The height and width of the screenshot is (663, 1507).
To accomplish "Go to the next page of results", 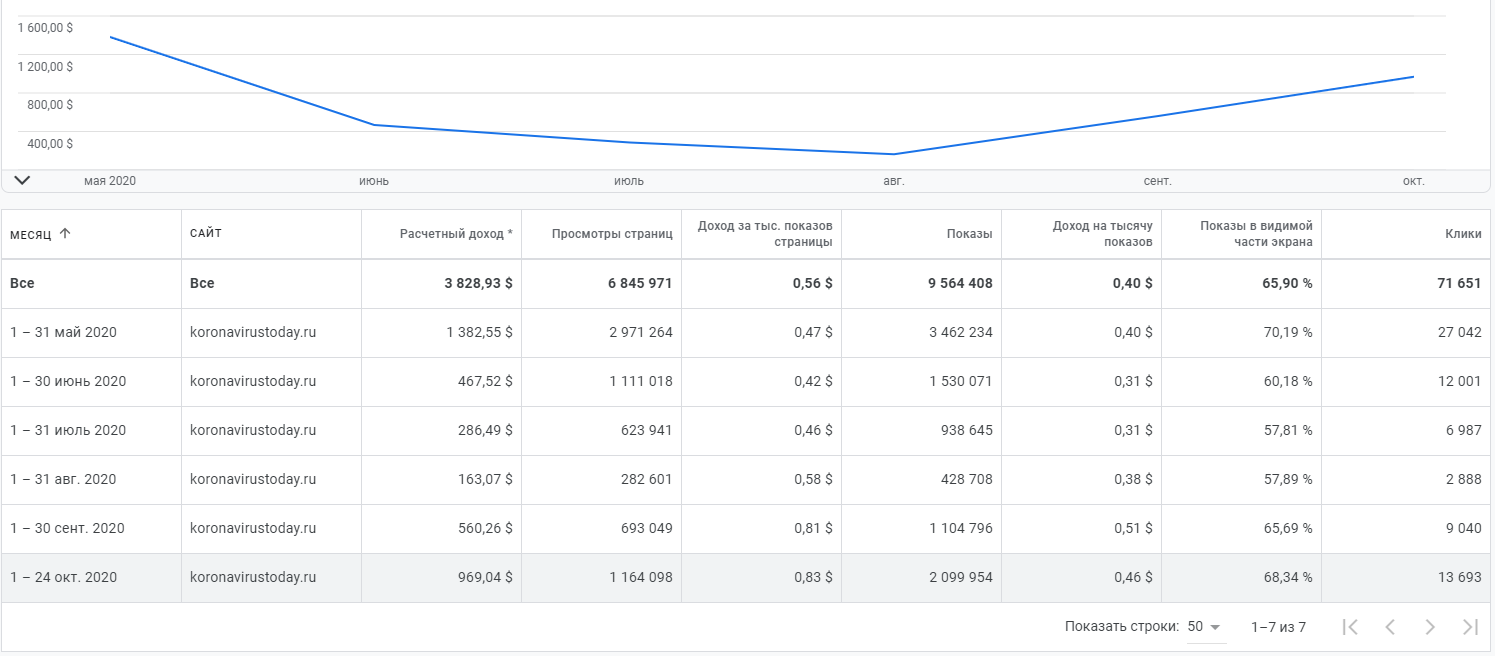I will click(x=1430, y=627).
